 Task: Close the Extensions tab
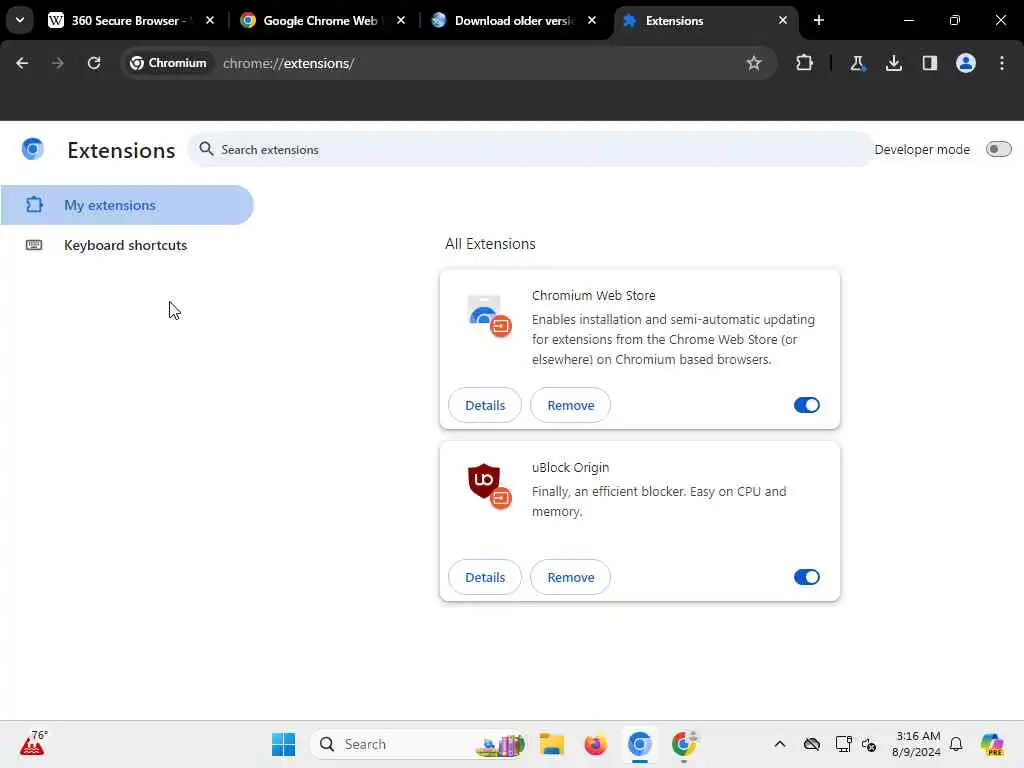pyautogui.click(x=783, y=20)
